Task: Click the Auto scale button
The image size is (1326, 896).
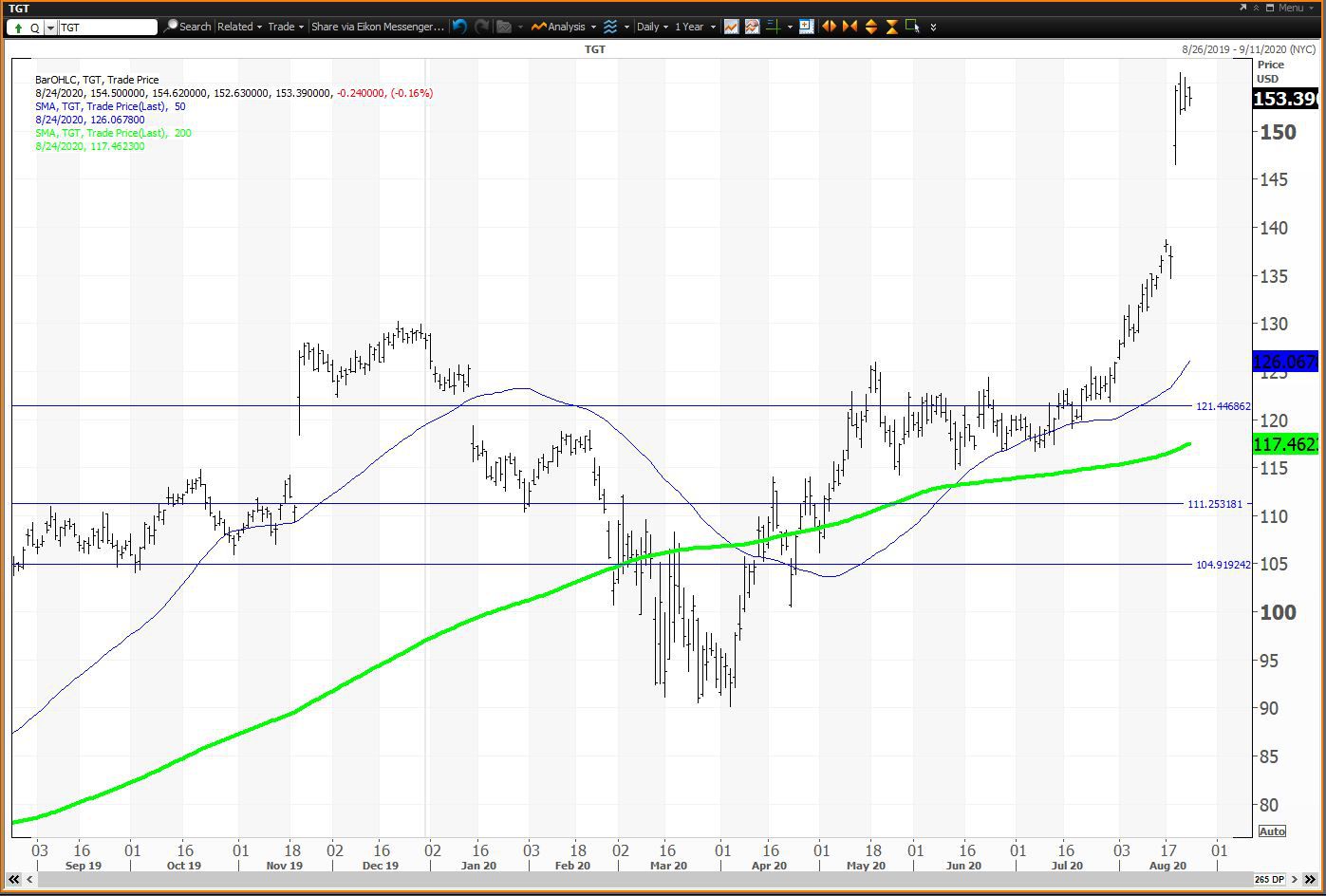Action: click(1272, 831)
